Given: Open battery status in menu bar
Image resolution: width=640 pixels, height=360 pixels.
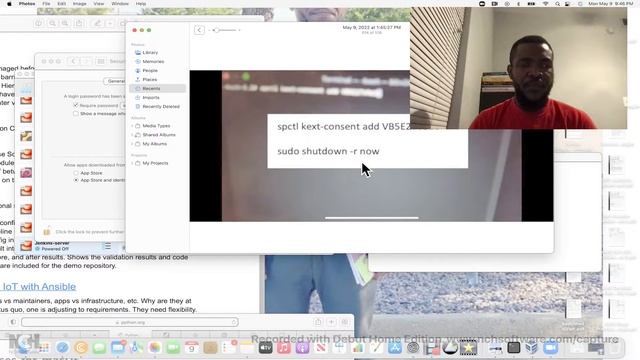Looking at the screenshot, I should [531, 4].
